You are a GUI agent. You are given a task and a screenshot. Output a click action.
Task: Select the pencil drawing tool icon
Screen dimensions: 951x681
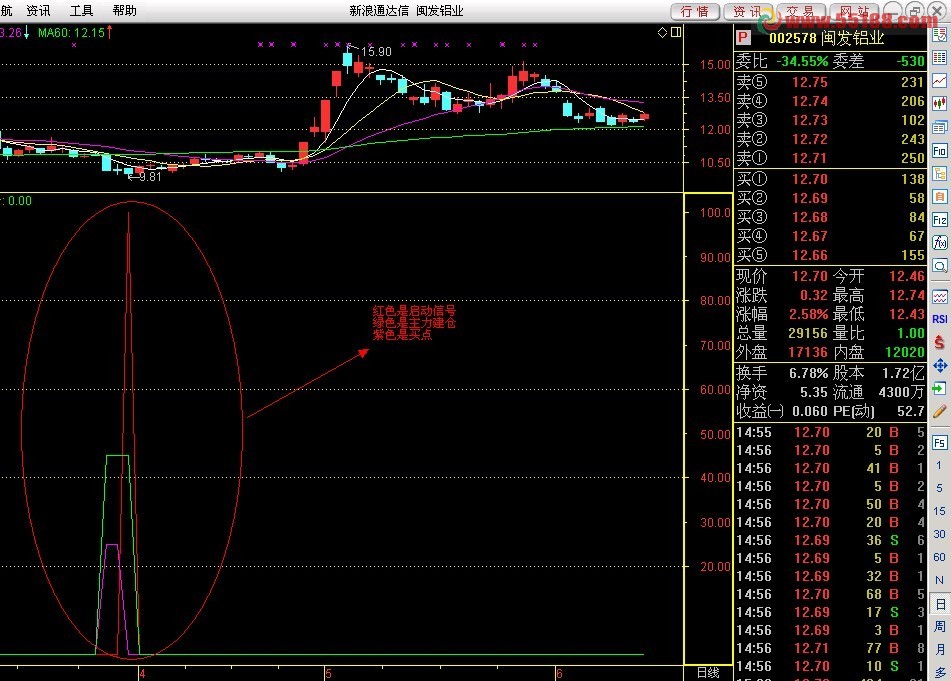939,411
